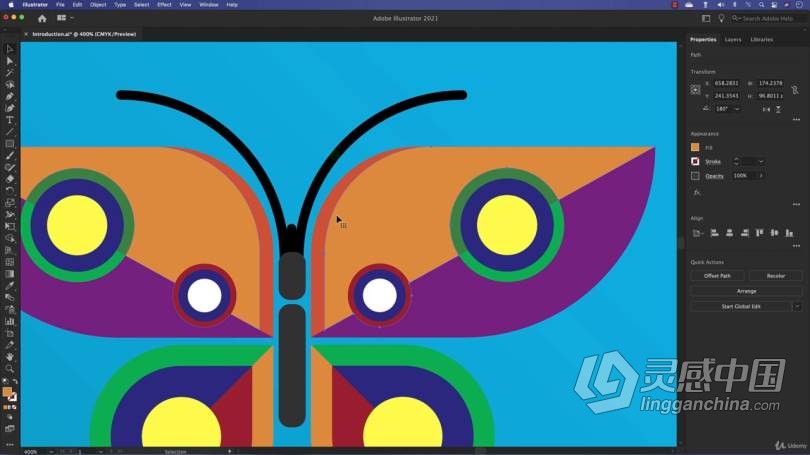Select the Paintbrush tool
Image resolution: width=810 pixels, height=455 pixels.
coord(10,156)
